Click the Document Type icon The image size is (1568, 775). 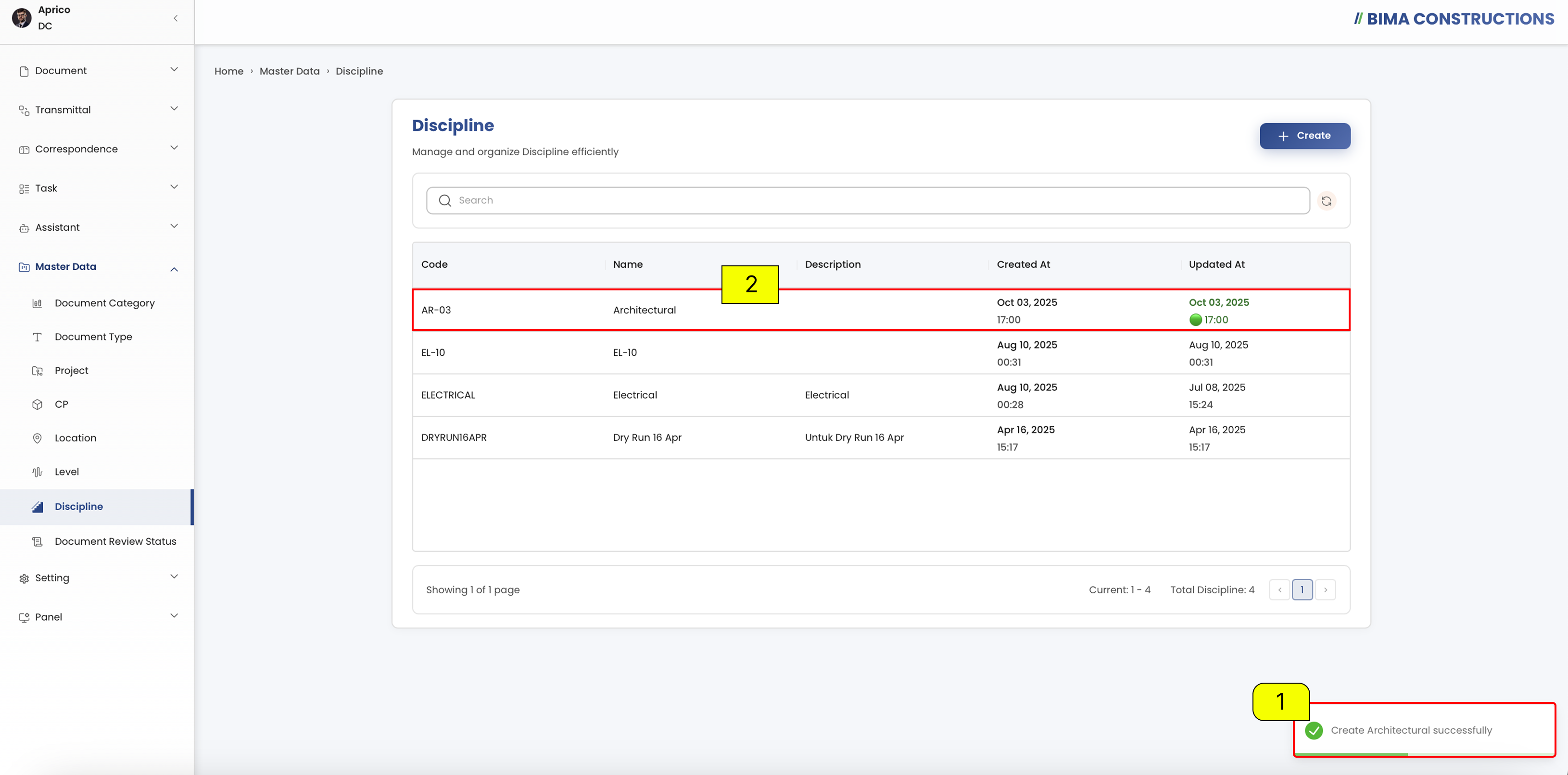pos(37,337)
